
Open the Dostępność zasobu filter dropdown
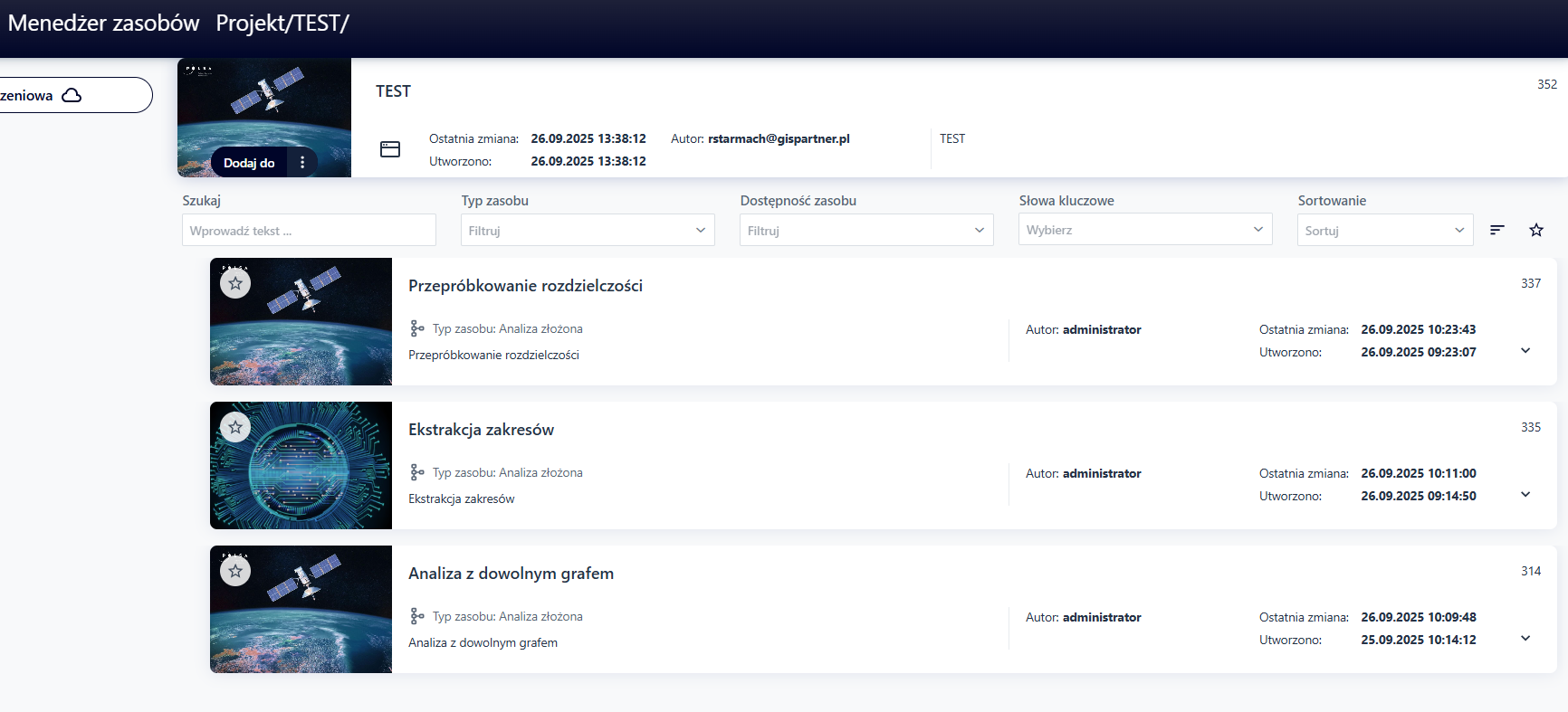[866, 230]
